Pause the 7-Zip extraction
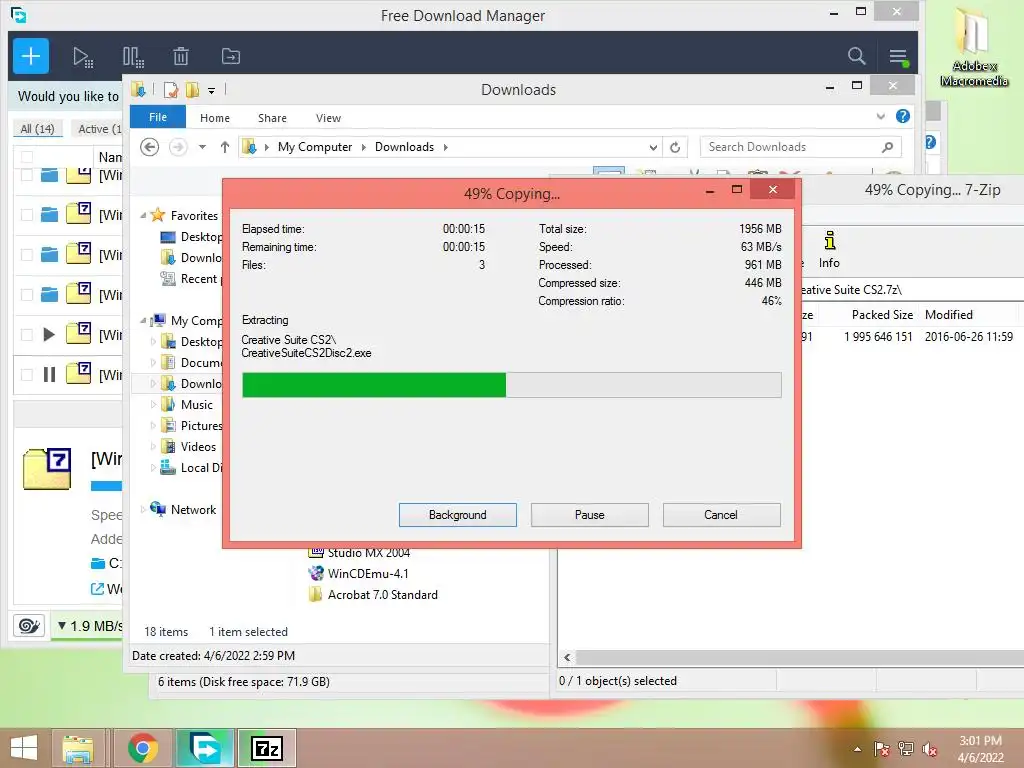 coord(590,515)
